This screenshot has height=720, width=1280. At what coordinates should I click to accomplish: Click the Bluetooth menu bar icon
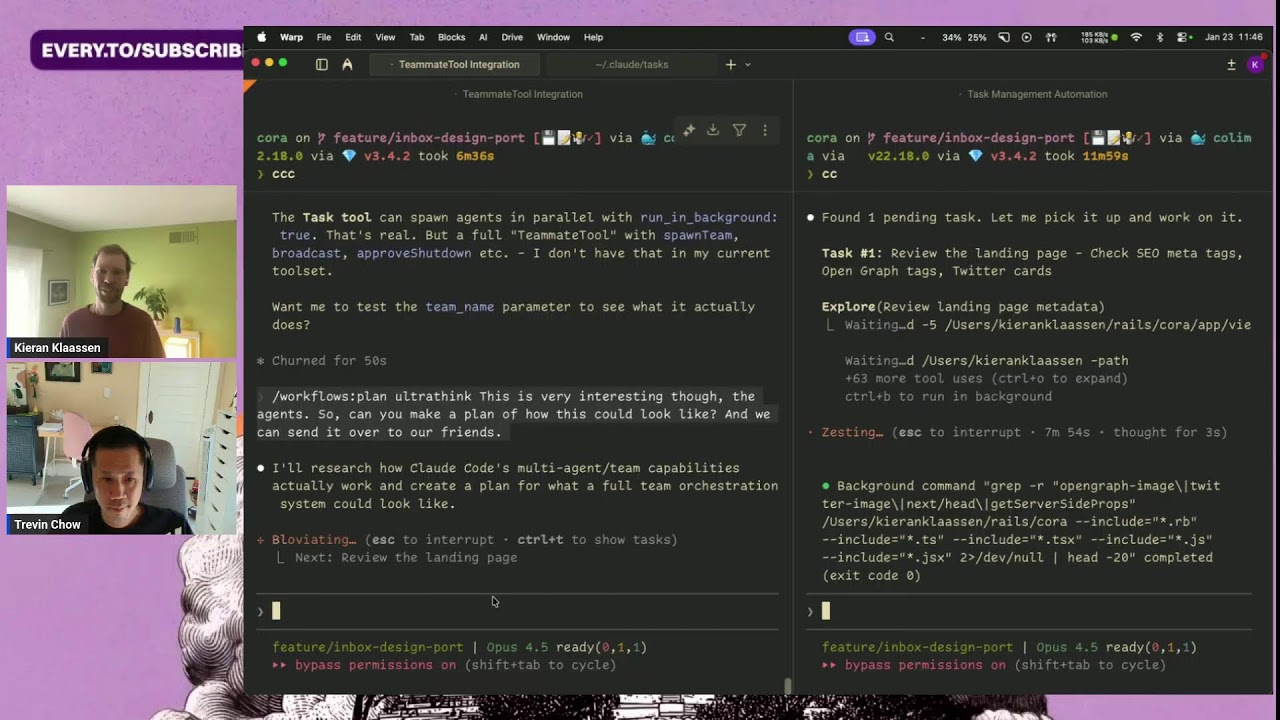[x=1160, y=37]
